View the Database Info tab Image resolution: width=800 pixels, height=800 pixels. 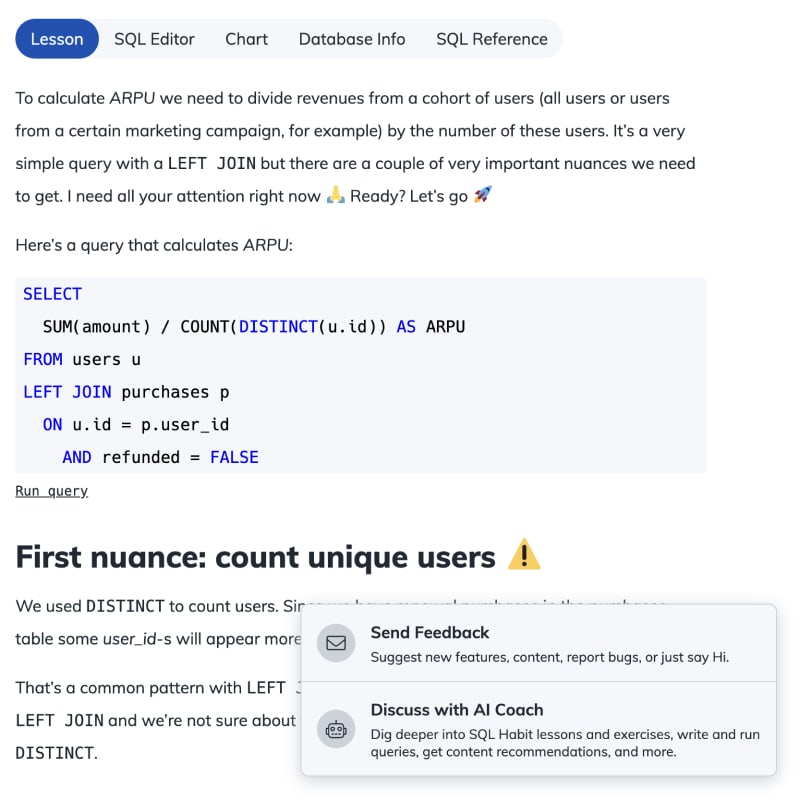[351, 38]
